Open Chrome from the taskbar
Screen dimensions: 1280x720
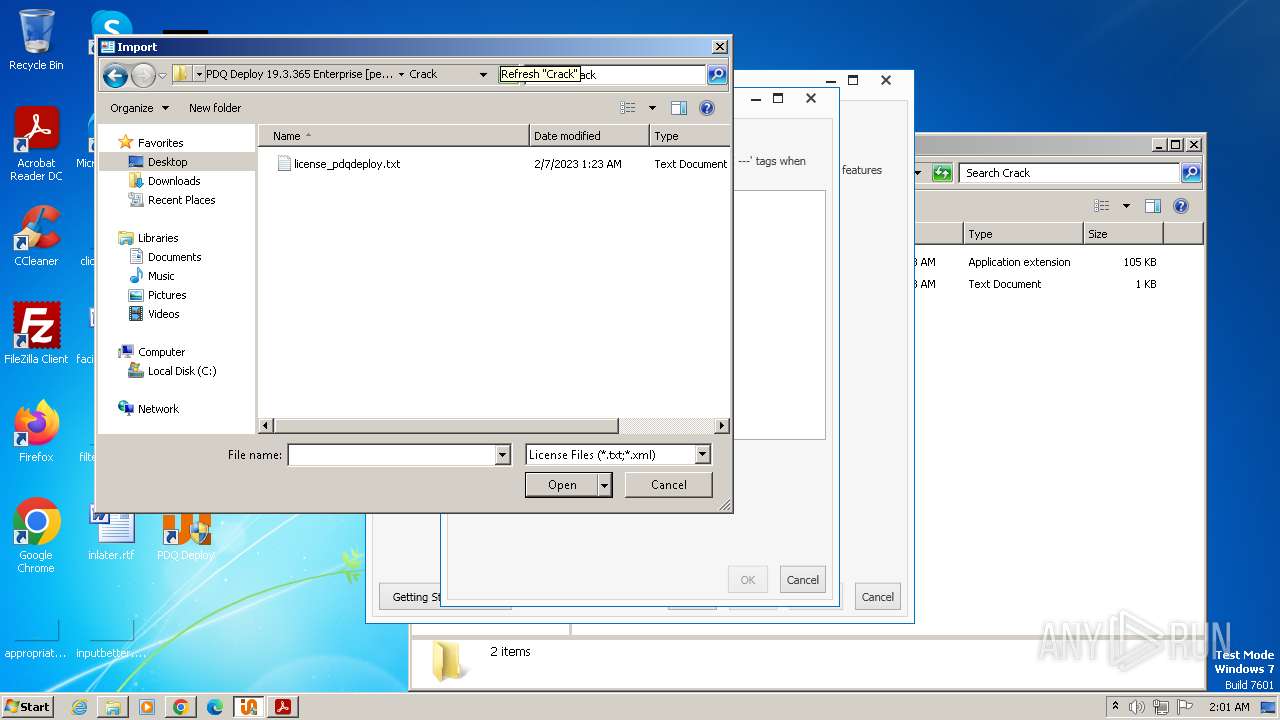tap(181, 707)
